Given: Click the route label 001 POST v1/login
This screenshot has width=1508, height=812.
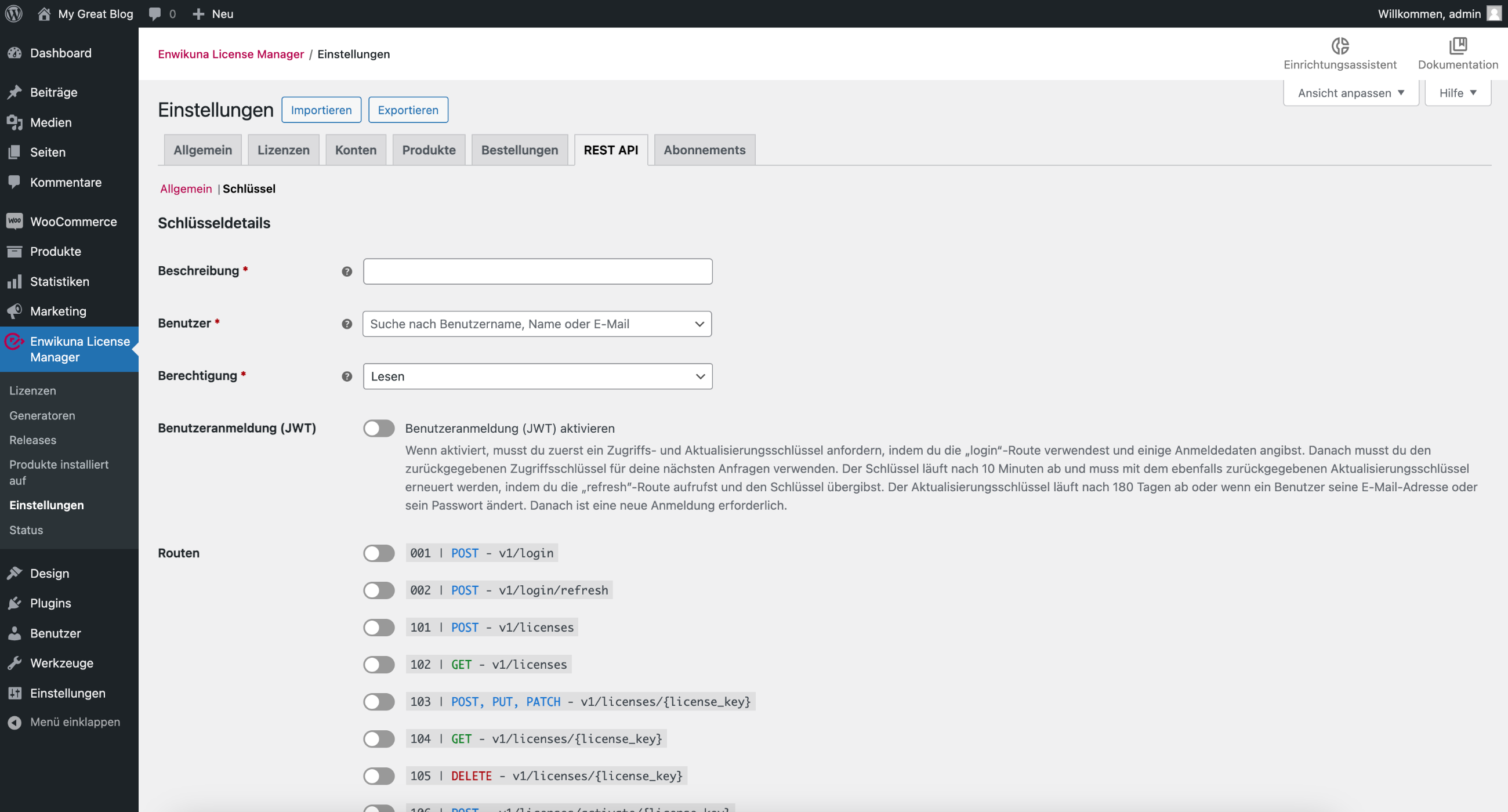Looking at the screenshot, I should (x=481, y=553).
